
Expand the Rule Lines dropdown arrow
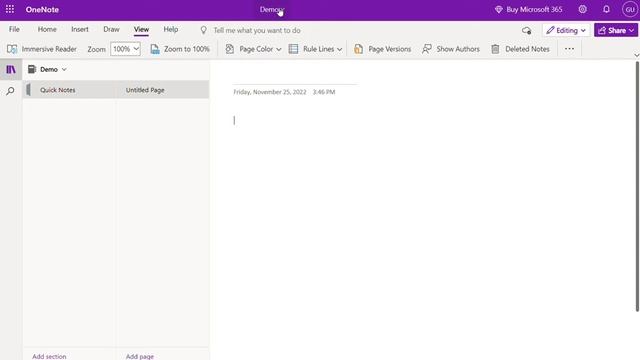tap(340, 49)
